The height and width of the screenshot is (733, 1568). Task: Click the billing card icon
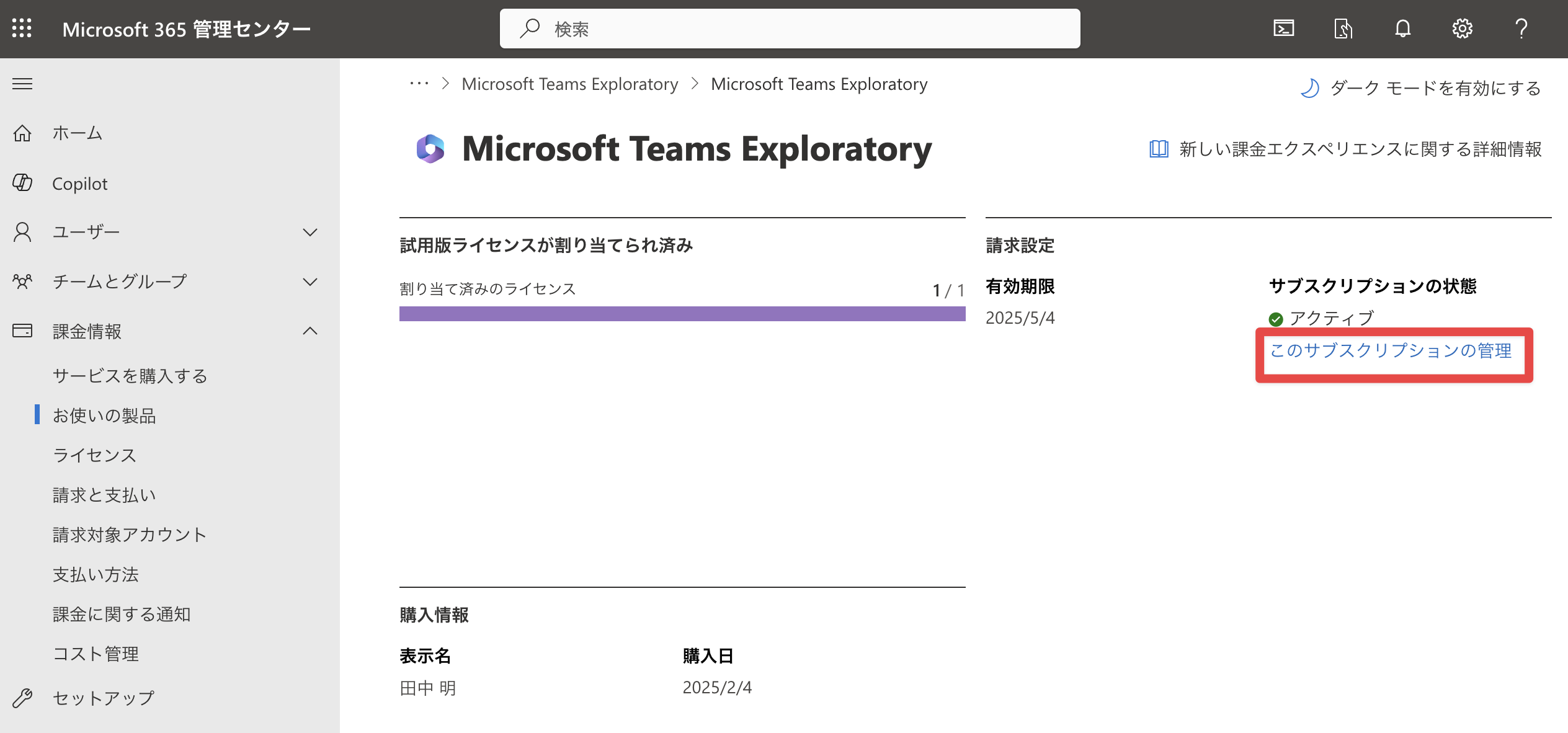22,331
